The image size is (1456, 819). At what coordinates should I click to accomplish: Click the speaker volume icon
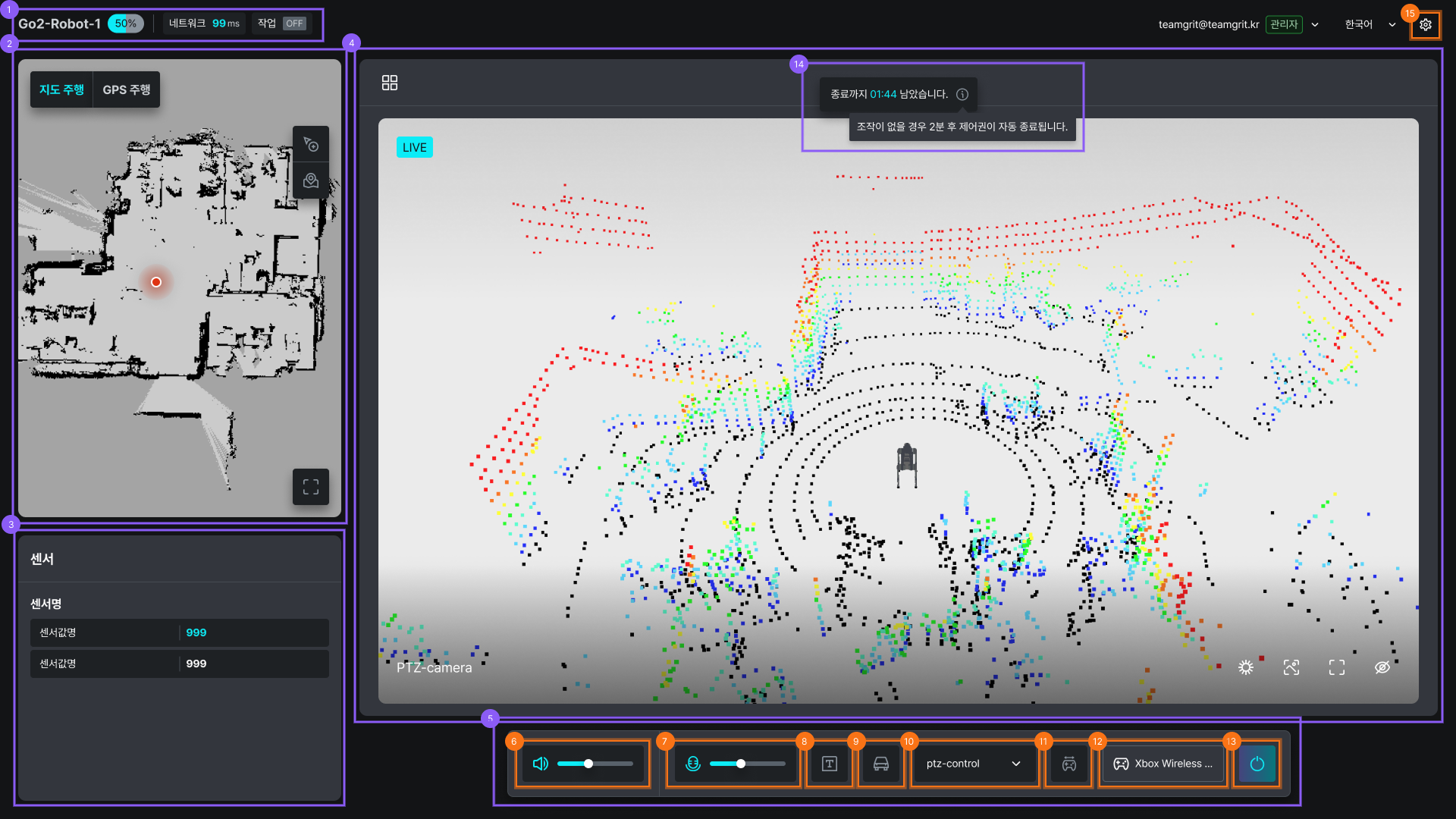540,764
